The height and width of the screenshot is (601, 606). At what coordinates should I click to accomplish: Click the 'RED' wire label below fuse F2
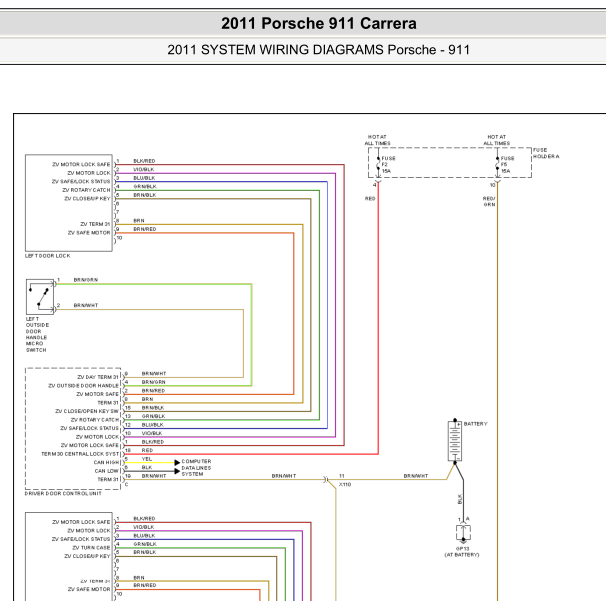click(x=370, y=199)
